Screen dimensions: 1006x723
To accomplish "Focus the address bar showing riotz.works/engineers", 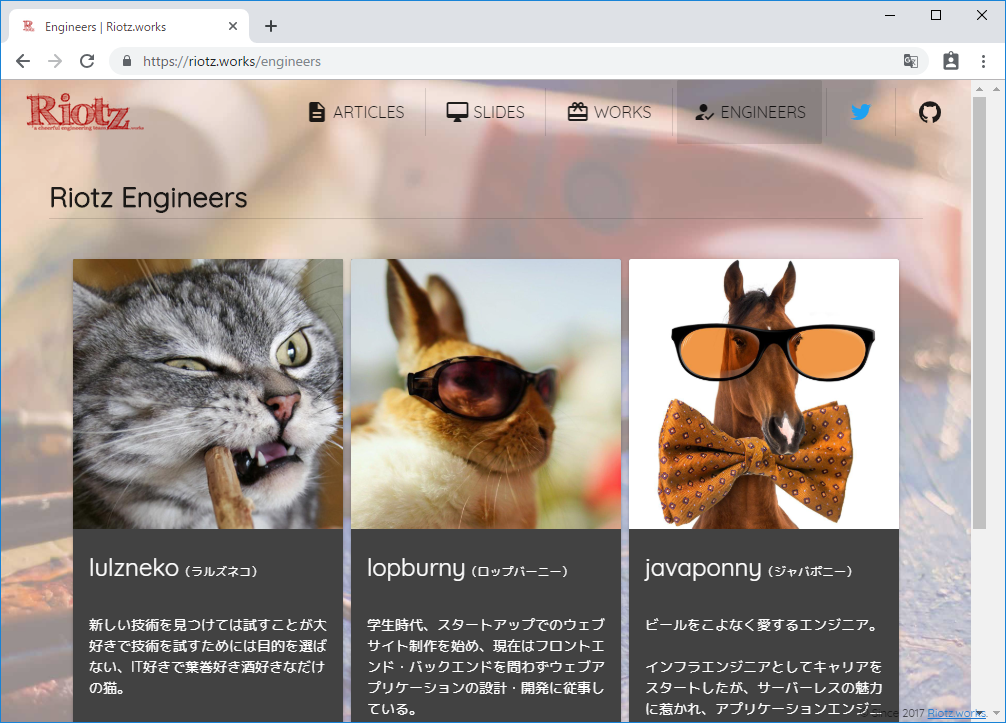I will [x=518, y=61].
